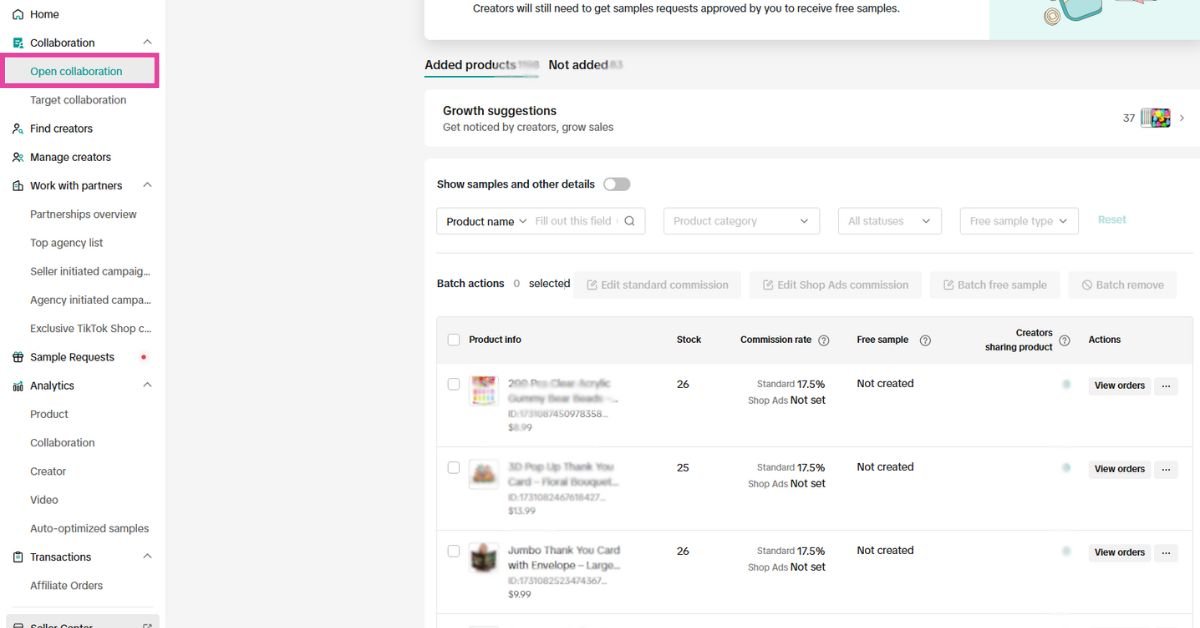
Task: Open Affiliate Orders under Transactions
Action: (x=66, y=586)
